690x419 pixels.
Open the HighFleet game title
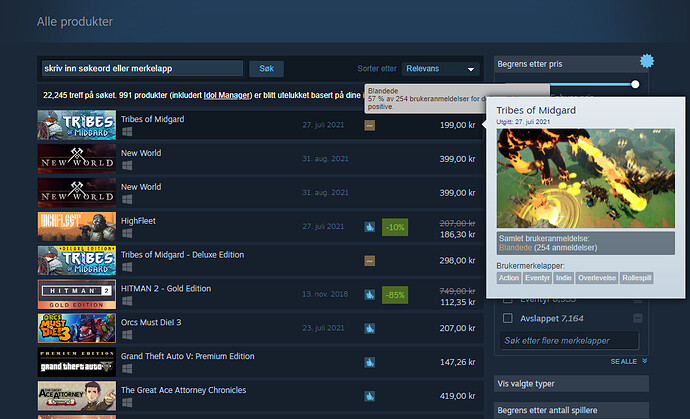coord(138,221)
